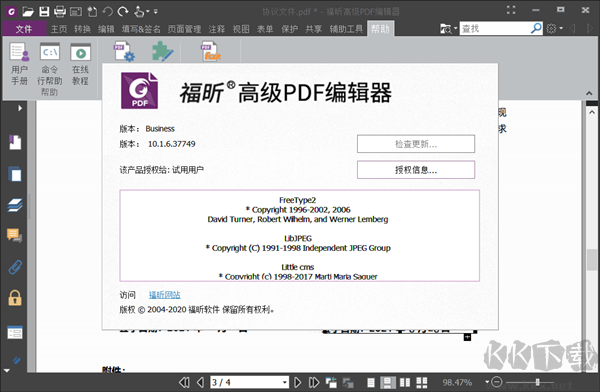
Task: Open the Bookmarks panel in sidebar
Action: 15,142
